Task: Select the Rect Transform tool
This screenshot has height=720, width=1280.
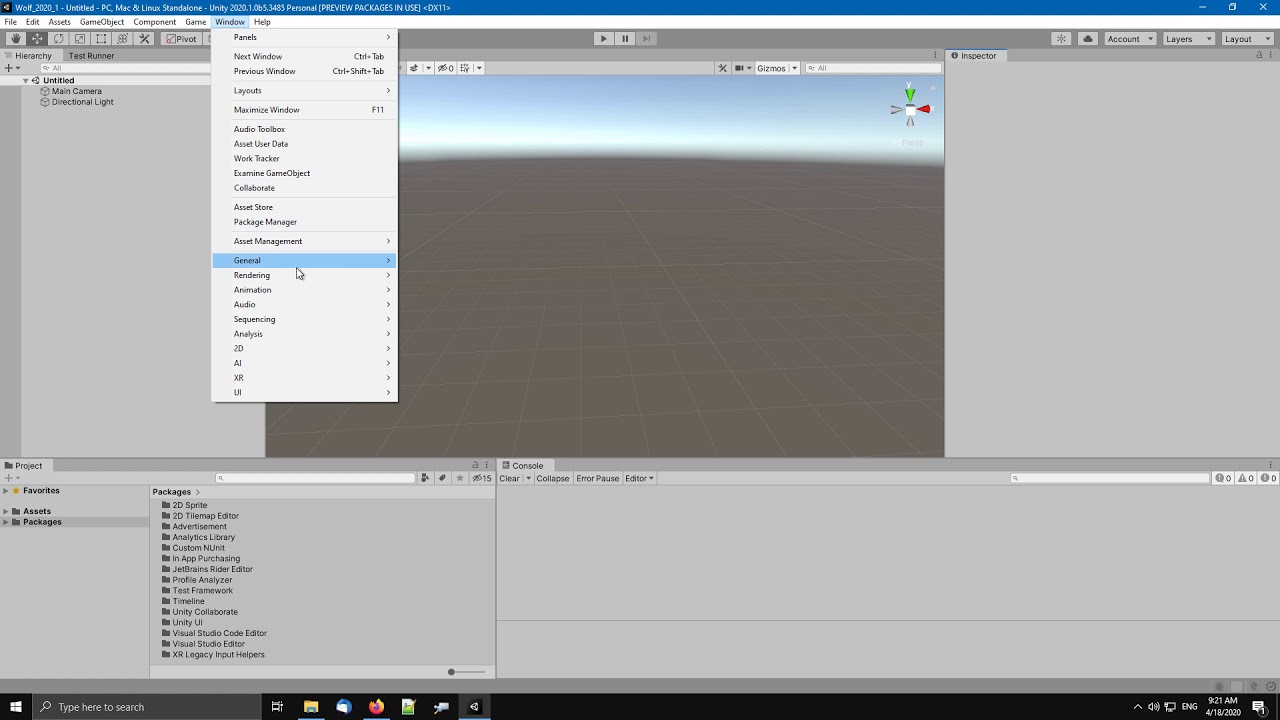Action: (101, 38)
